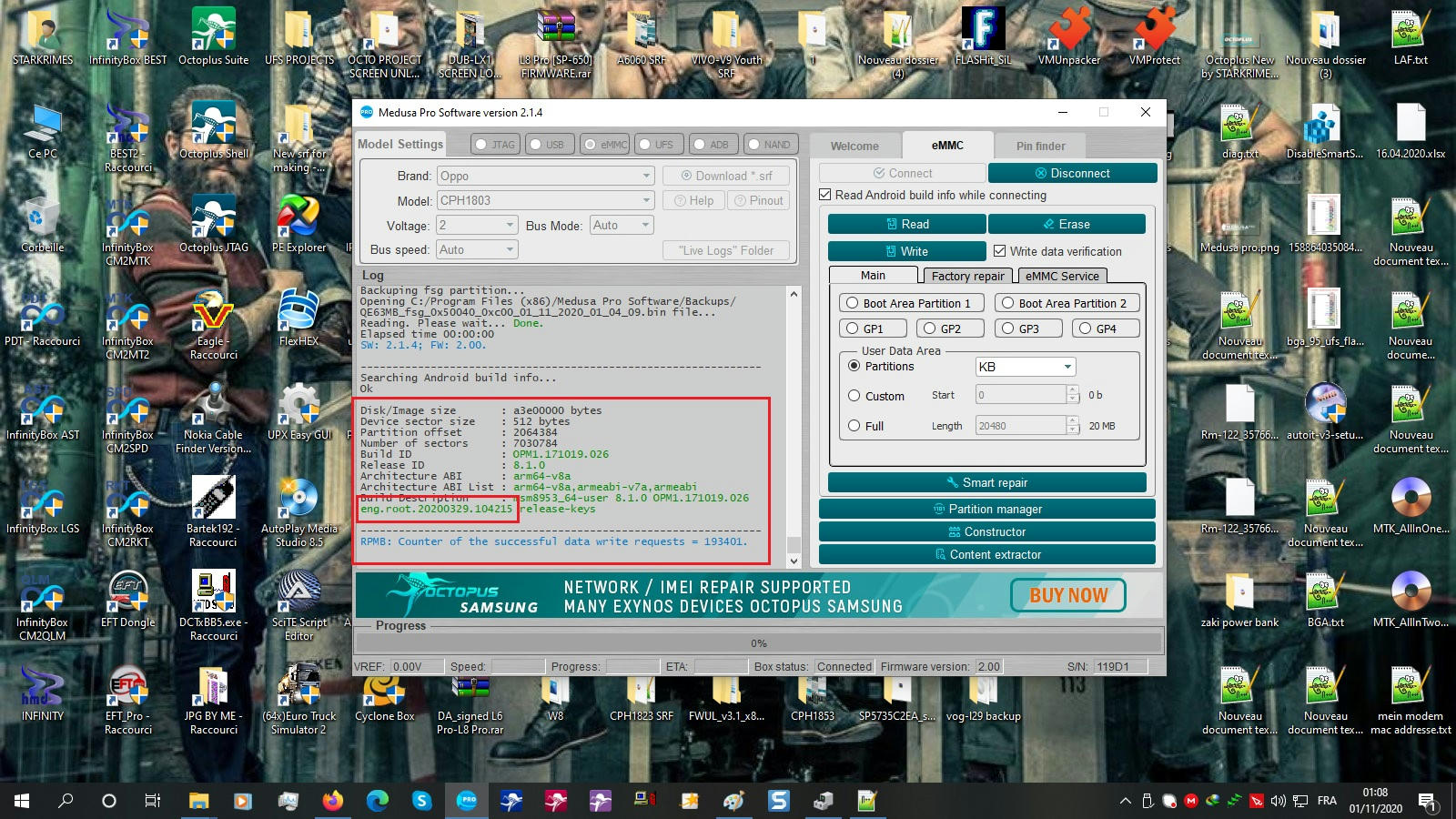Click the BUY NOW banner button
The image size is (1456, 819).
coord(1067,595)
